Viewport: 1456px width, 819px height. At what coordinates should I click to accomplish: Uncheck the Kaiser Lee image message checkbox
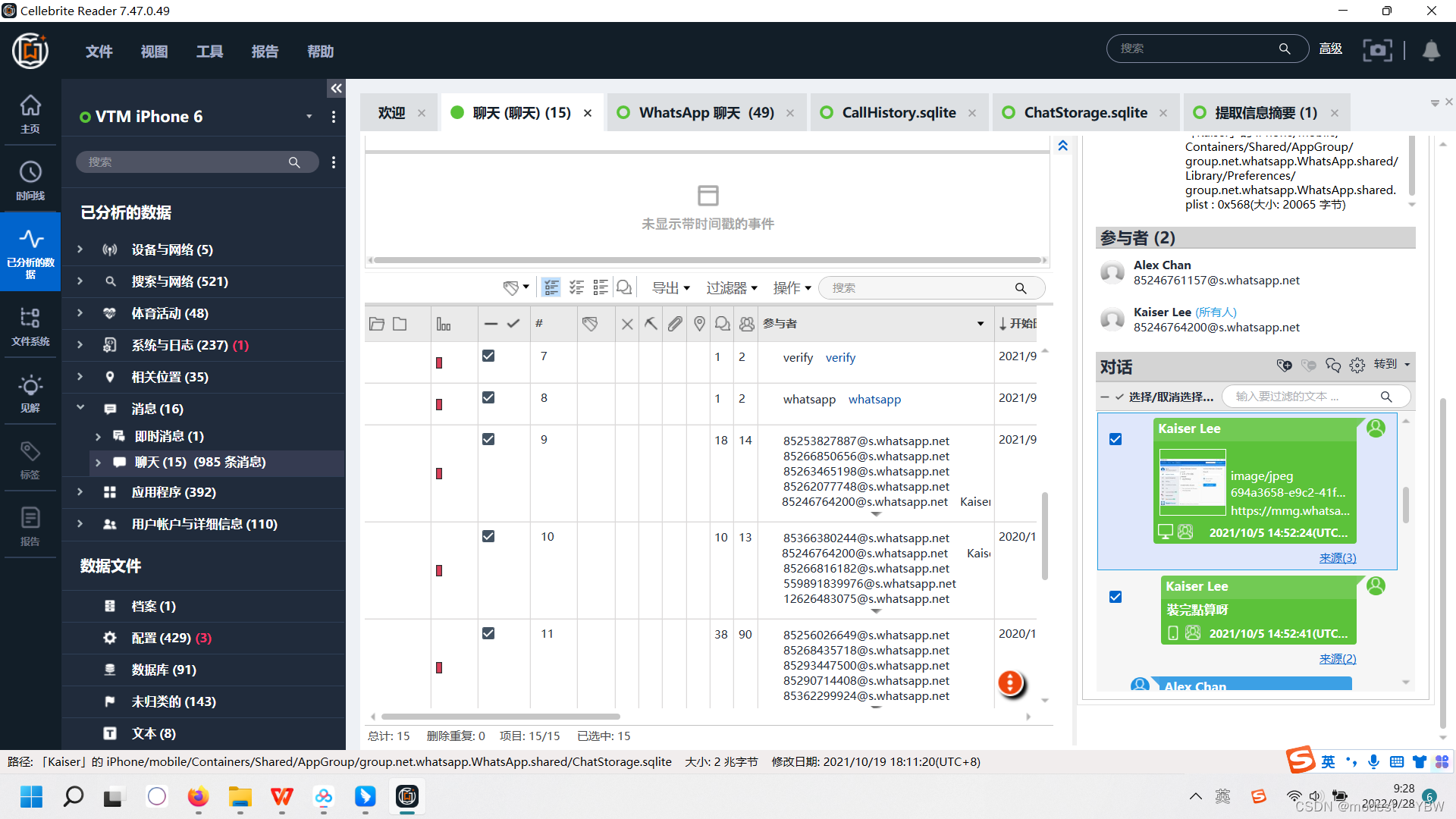(1116, 439)
